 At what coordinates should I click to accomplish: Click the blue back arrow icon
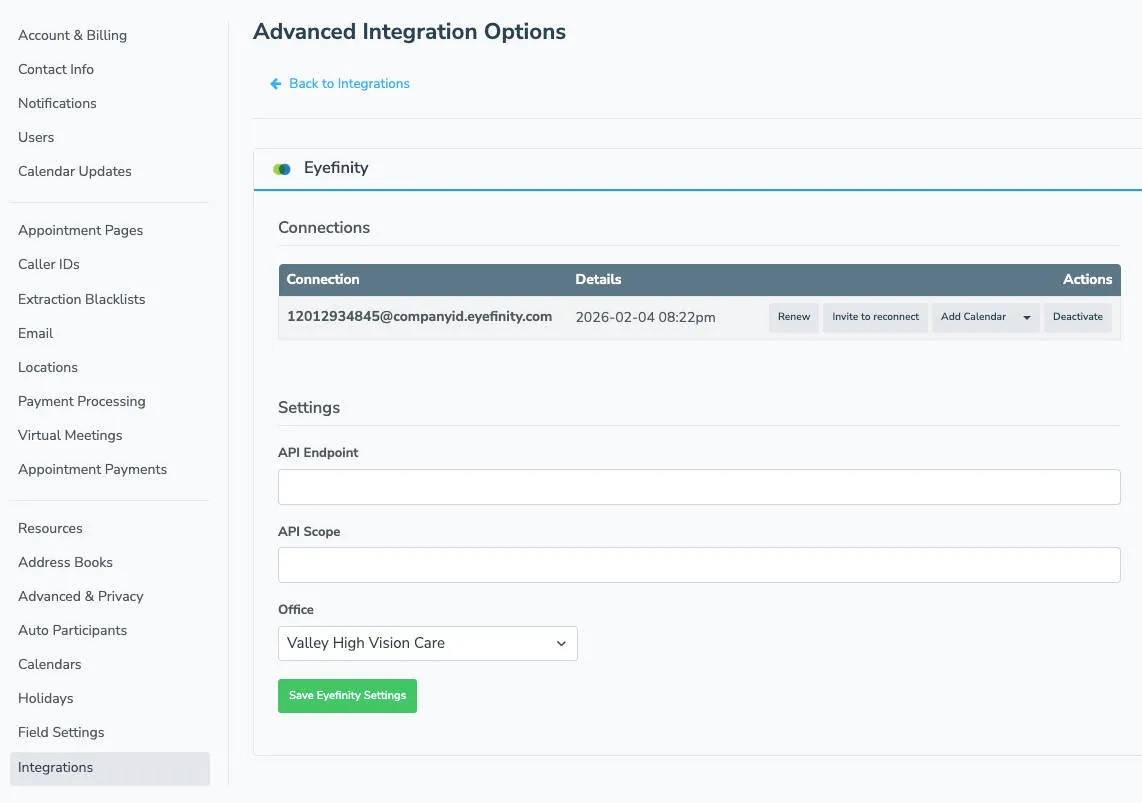(275, 84)
